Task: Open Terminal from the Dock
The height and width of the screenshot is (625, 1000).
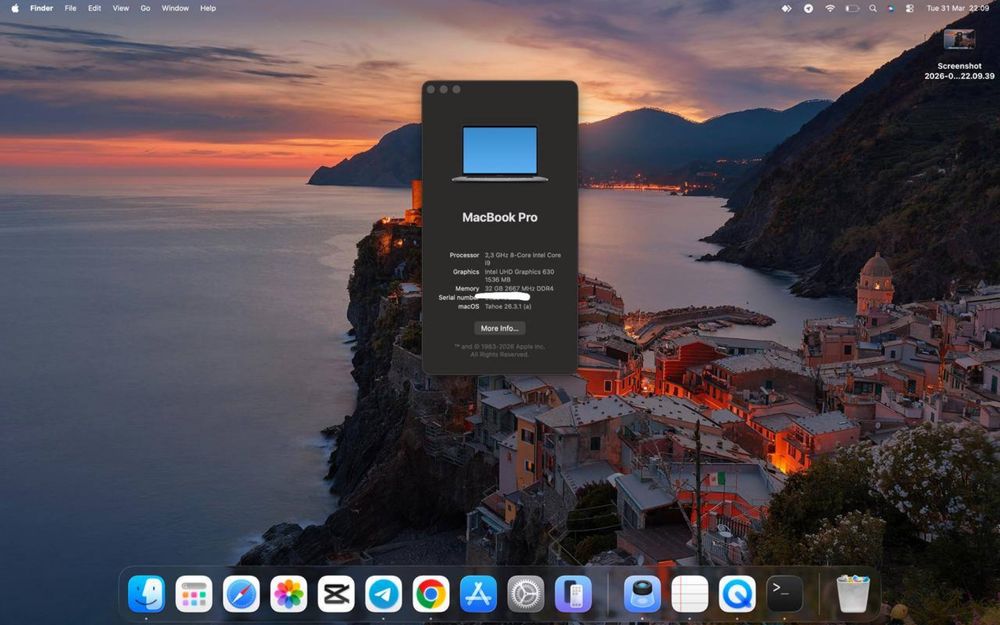Action: 784,594
